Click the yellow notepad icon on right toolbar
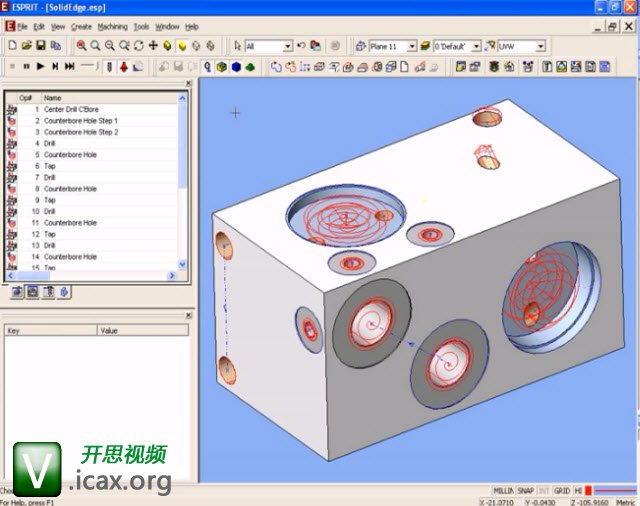This screenshot has height=506, width=640. tap(460, 67)
